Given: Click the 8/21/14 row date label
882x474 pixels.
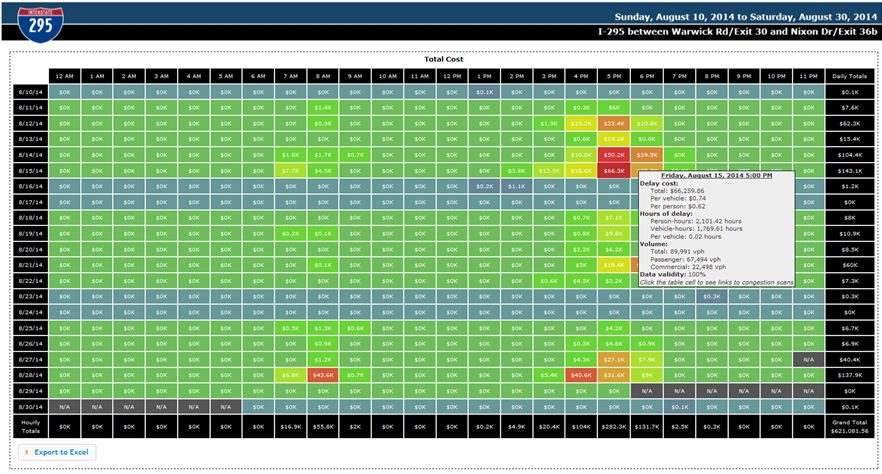Looking at the screenshot, I should (29, 265).
